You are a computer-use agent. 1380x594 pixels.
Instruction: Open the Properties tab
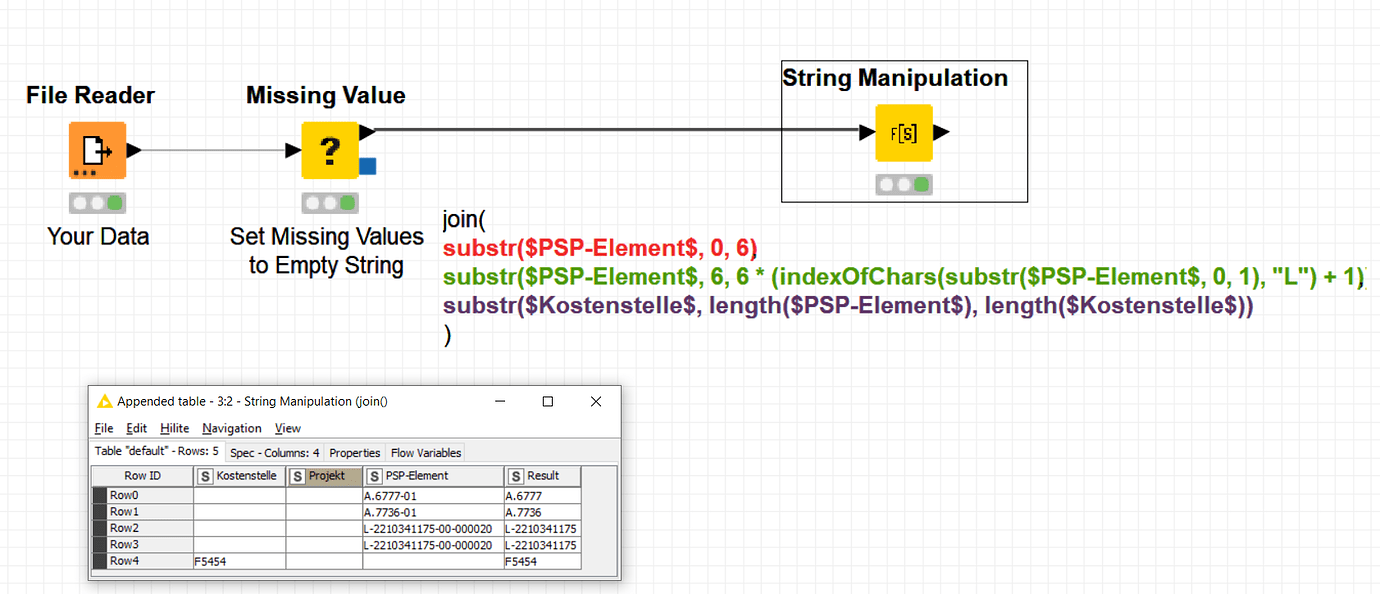pyautogui.click(x=354, y=452)
